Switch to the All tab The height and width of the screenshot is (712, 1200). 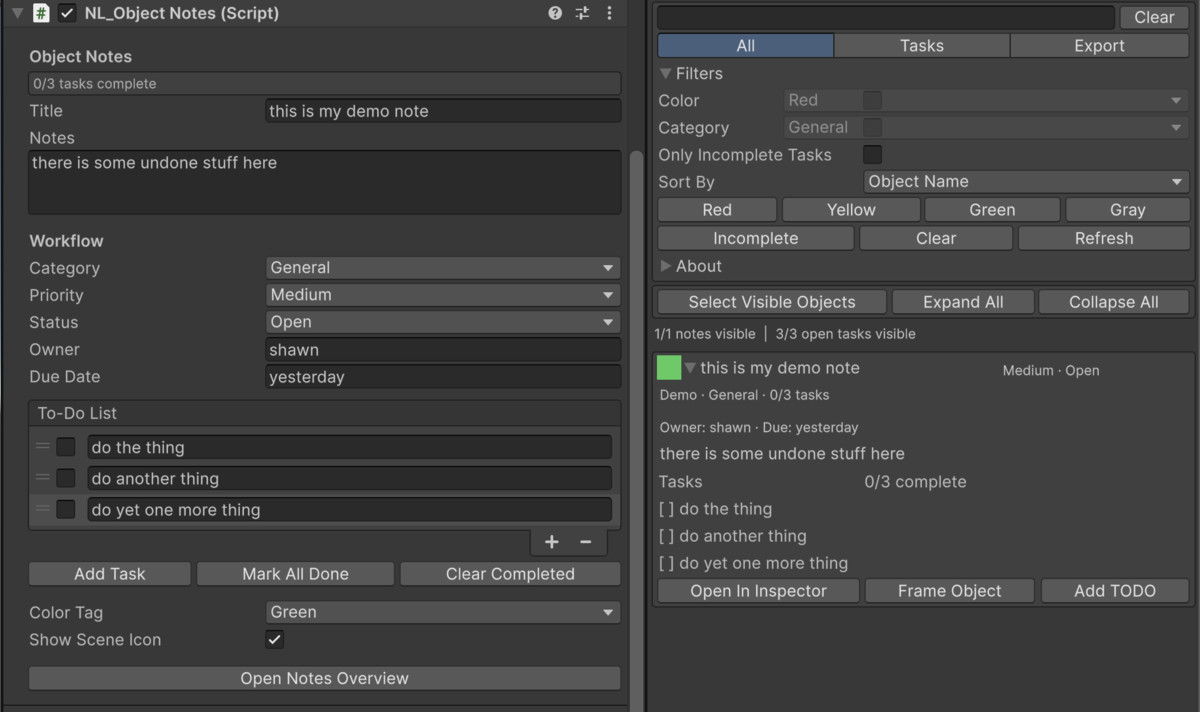click(x=746, y=46)
